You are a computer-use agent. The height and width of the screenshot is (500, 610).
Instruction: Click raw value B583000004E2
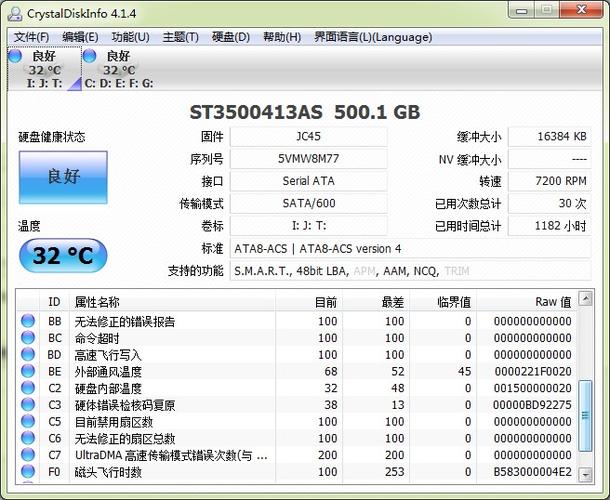[x=533, y=472]
